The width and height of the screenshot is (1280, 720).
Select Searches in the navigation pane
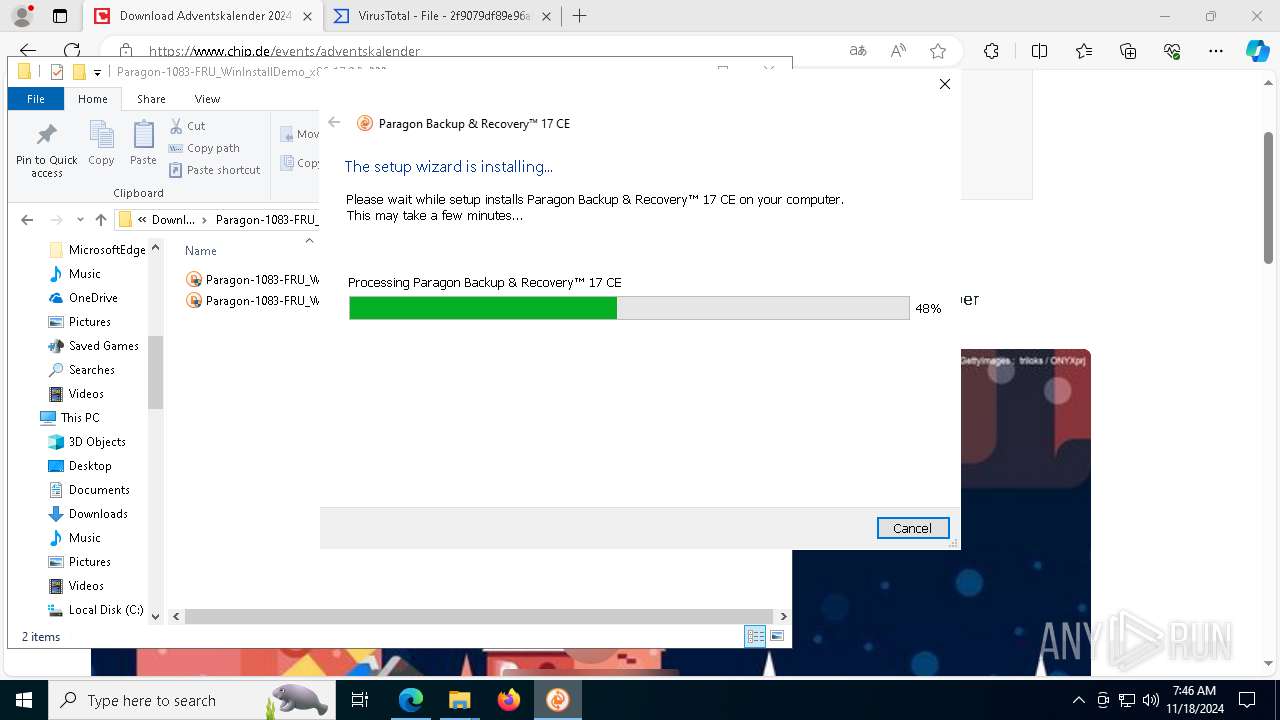pyautogui.click(x=81, y=370)
